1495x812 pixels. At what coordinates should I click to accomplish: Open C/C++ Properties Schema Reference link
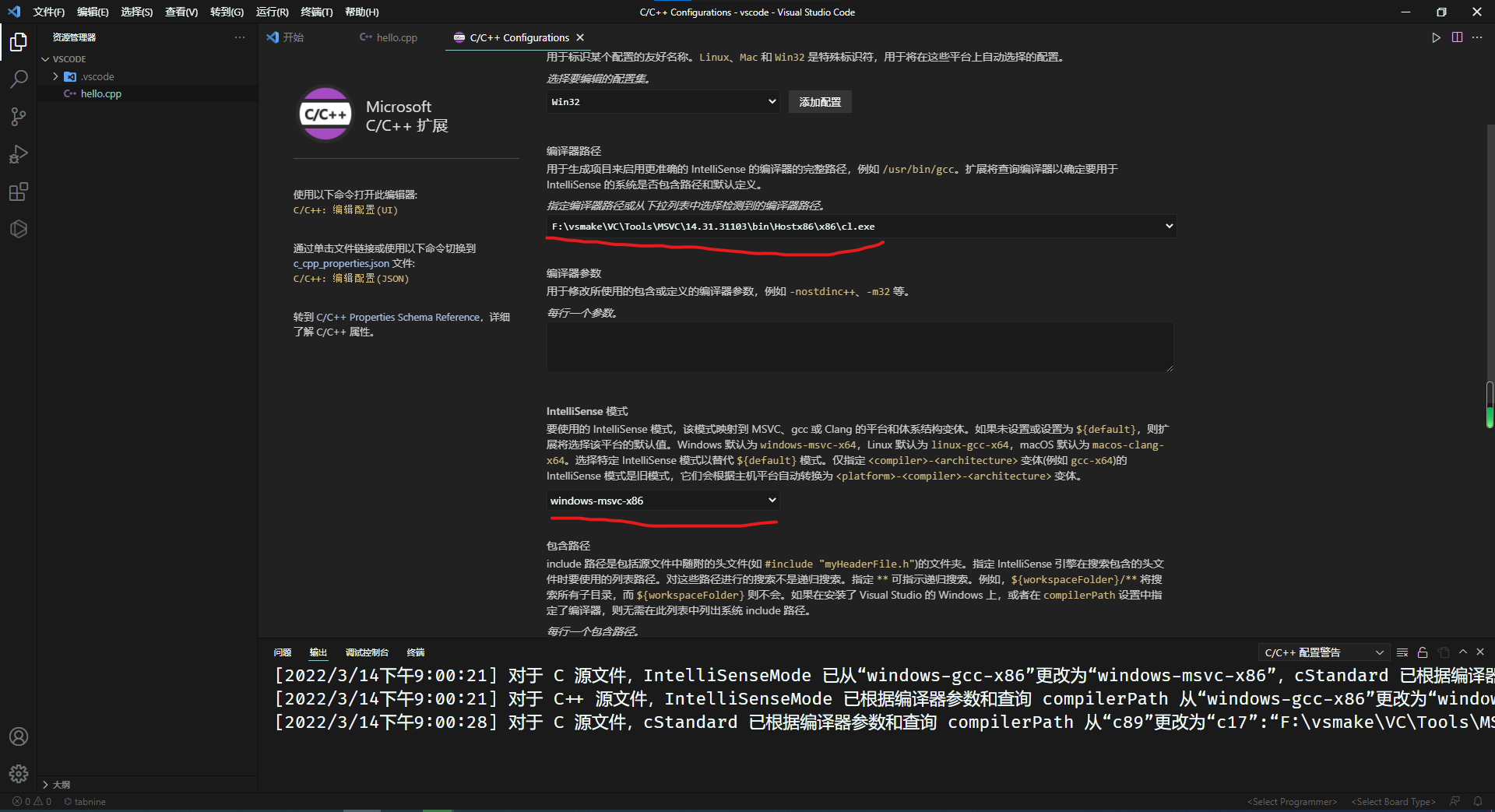pyautogui.click(x=399, y=318)
